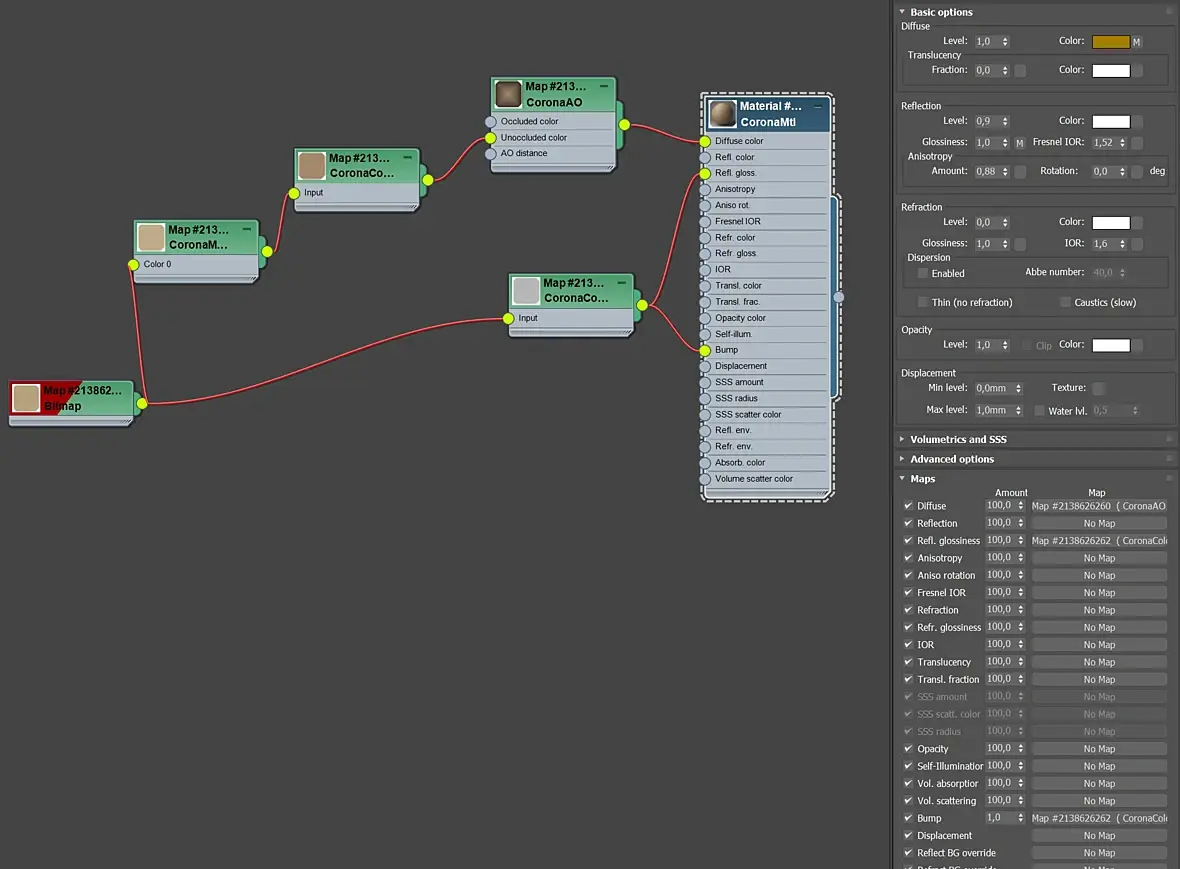Collapse the Basic options rollout

[x=902, y=12]
